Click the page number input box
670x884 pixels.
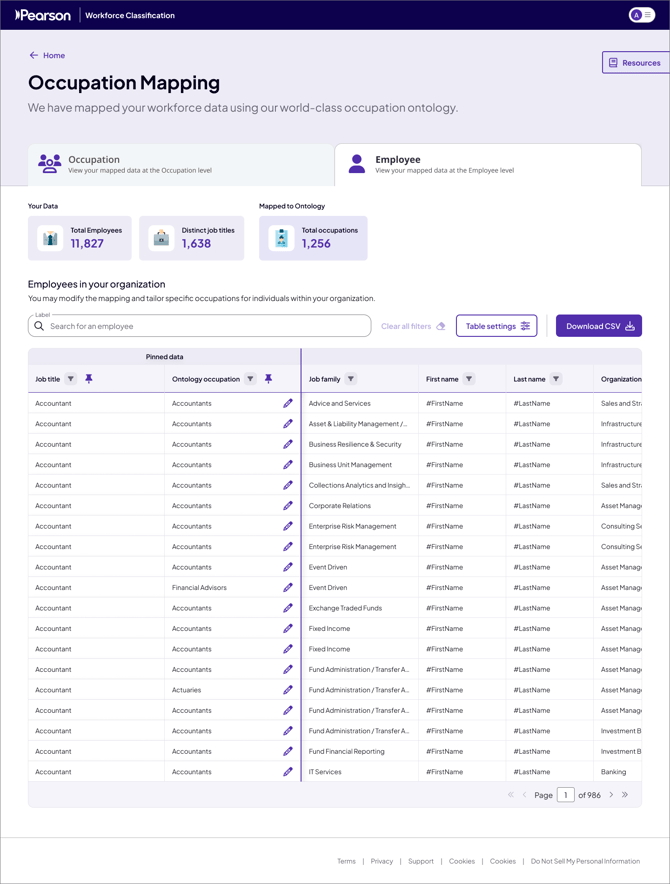pos(566,795)
